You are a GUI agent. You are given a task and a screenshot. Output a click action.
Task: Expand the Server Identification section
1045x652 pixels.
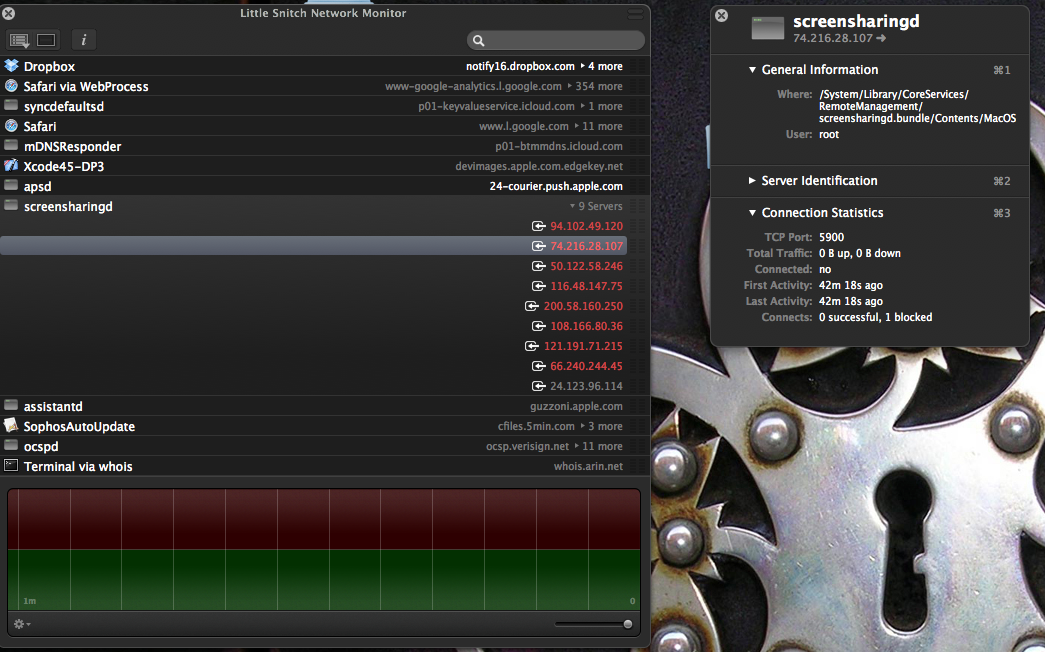[x=752, y=180]
